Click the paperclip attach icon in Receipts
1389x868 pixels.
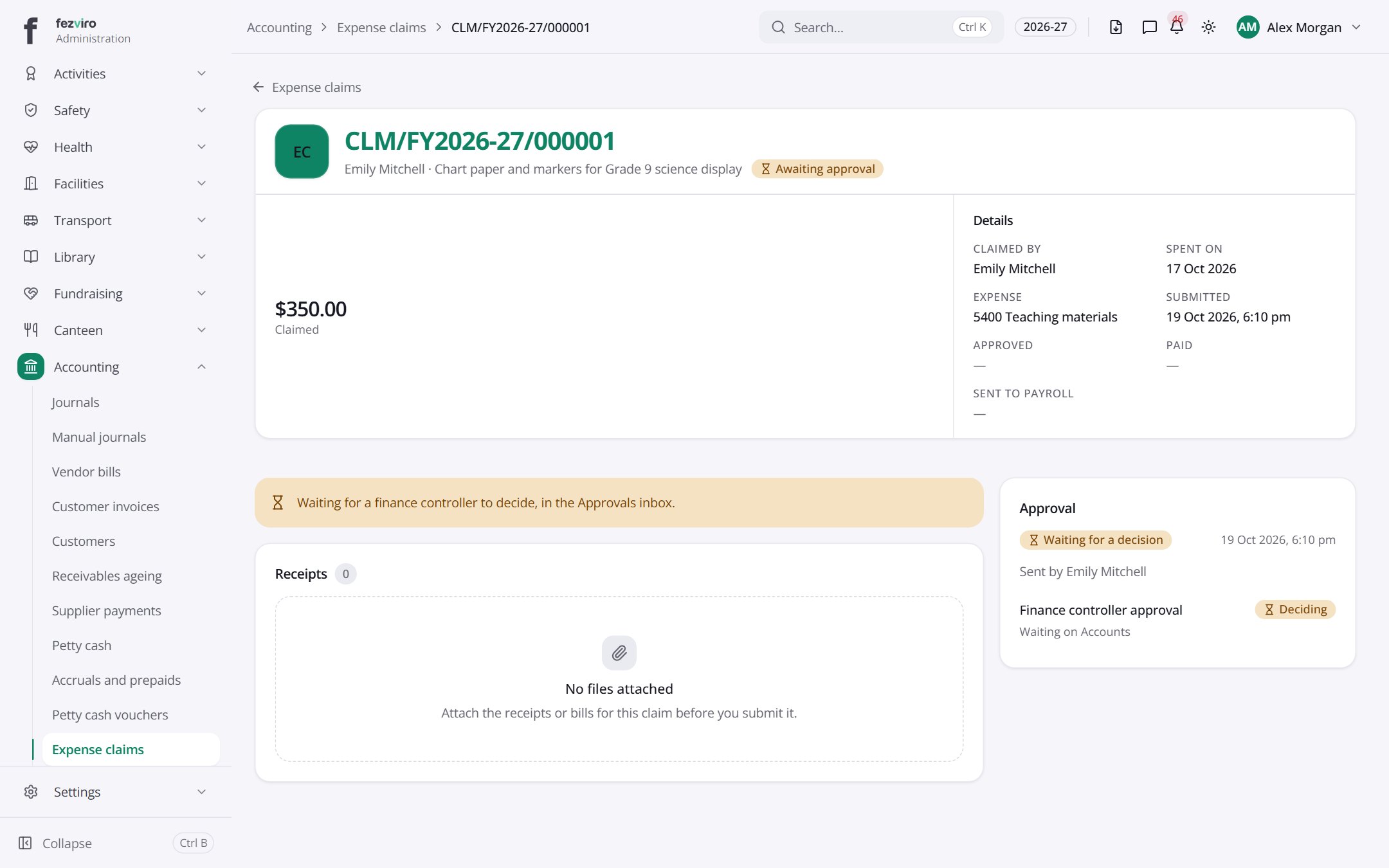[619, 653]
